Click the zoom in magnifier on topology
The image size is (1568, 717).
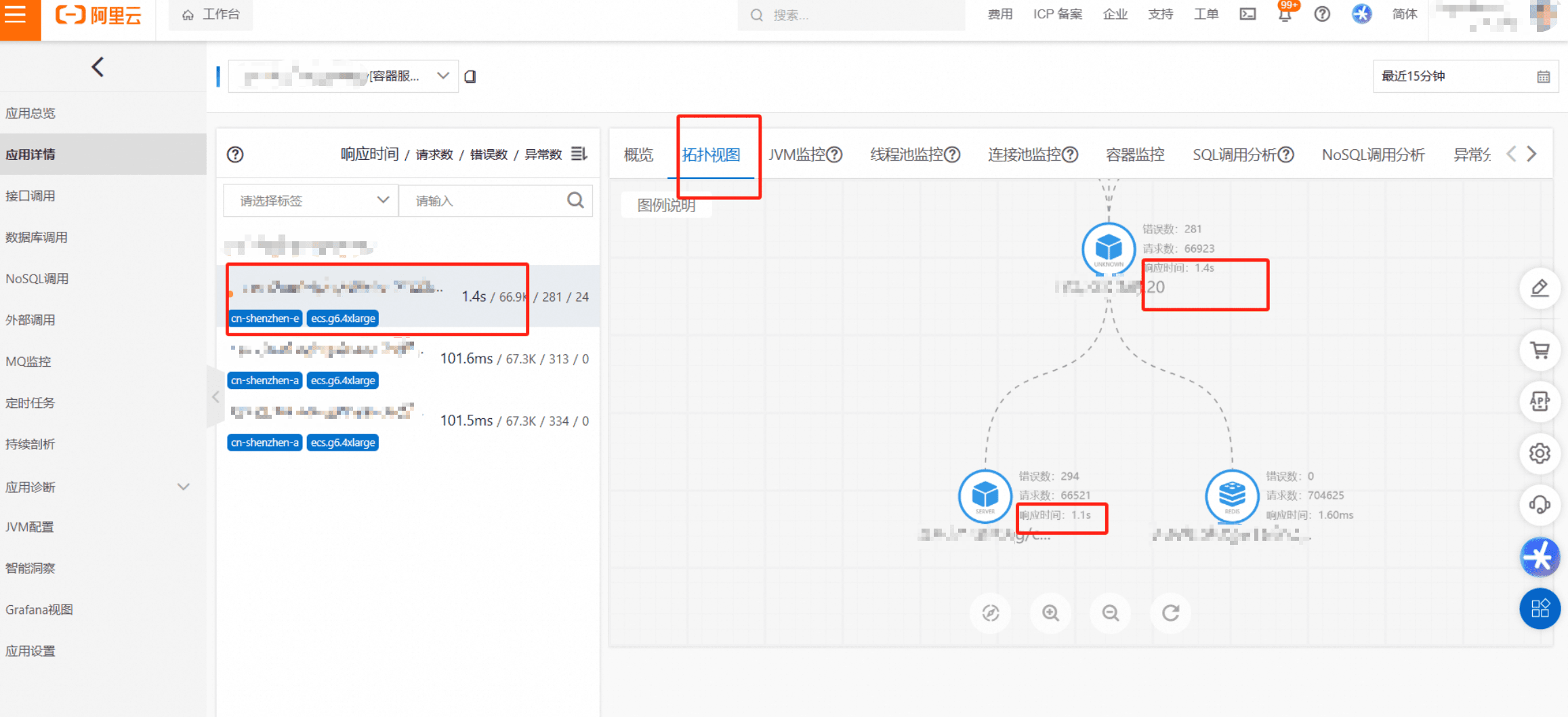[1050, 613]
